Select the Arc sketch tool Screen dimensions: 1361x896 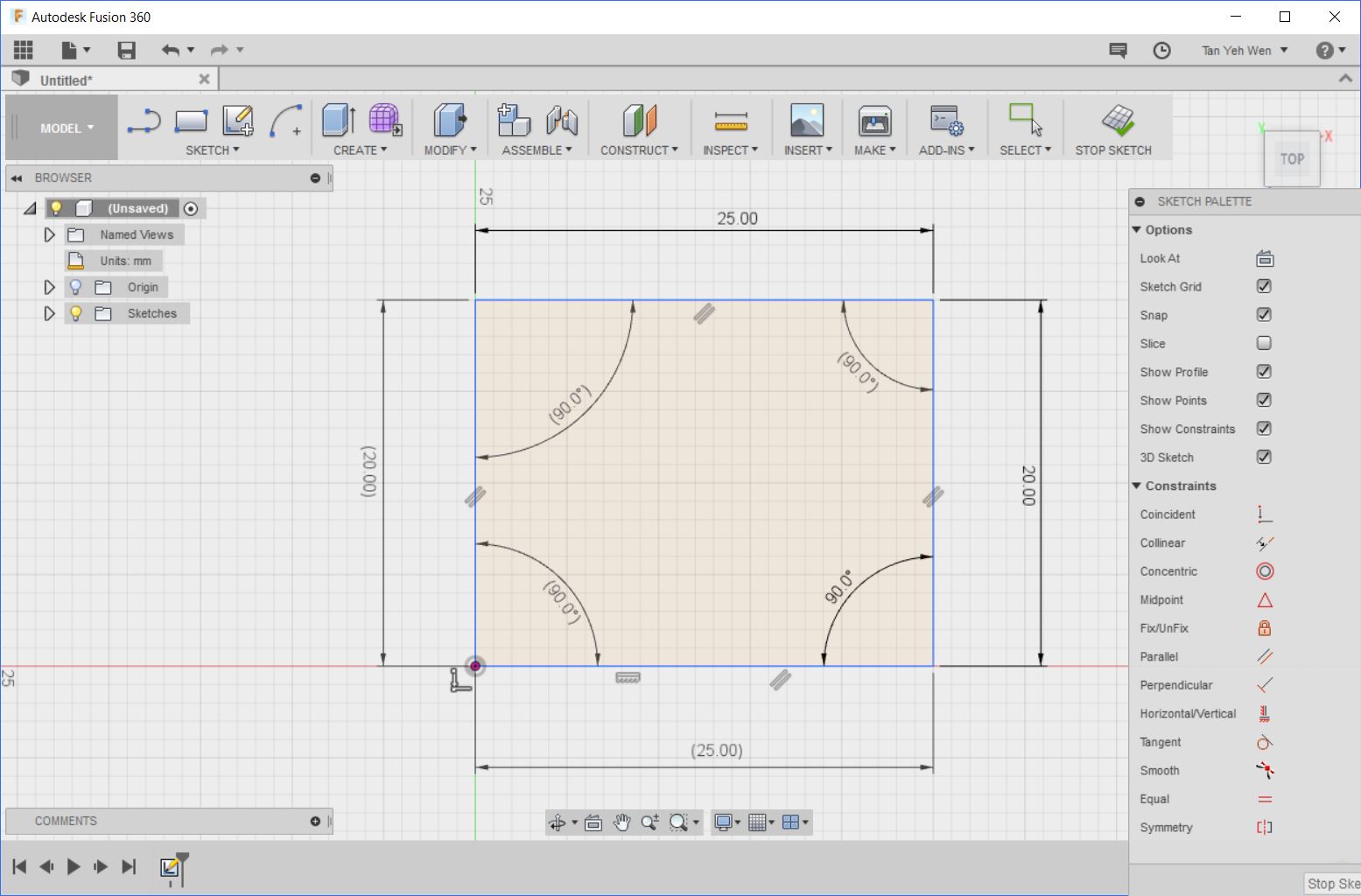coord(285,121)
